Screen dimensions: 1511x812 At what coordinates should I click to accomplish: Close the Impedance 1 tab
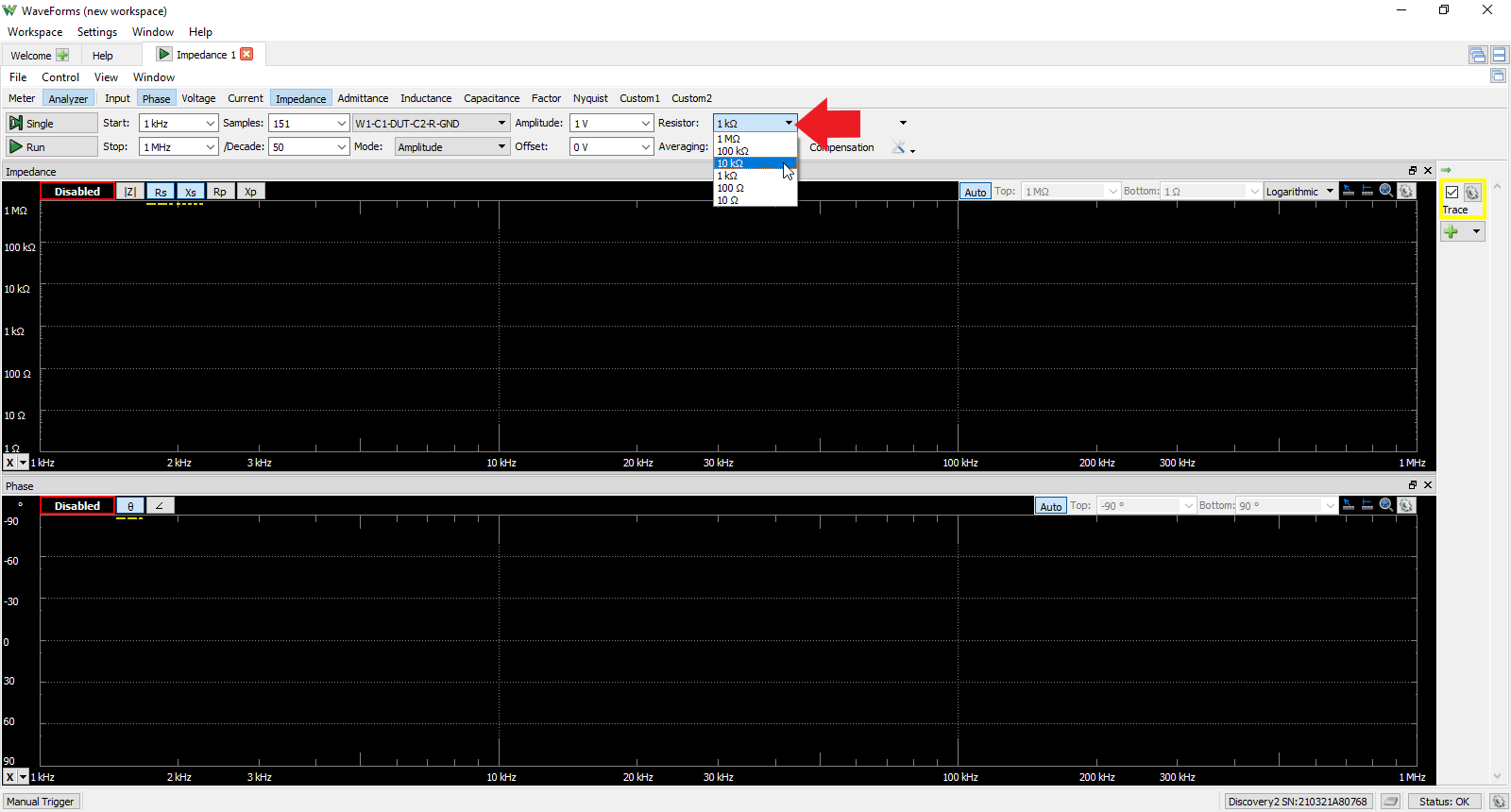click(x=246, y=54)
